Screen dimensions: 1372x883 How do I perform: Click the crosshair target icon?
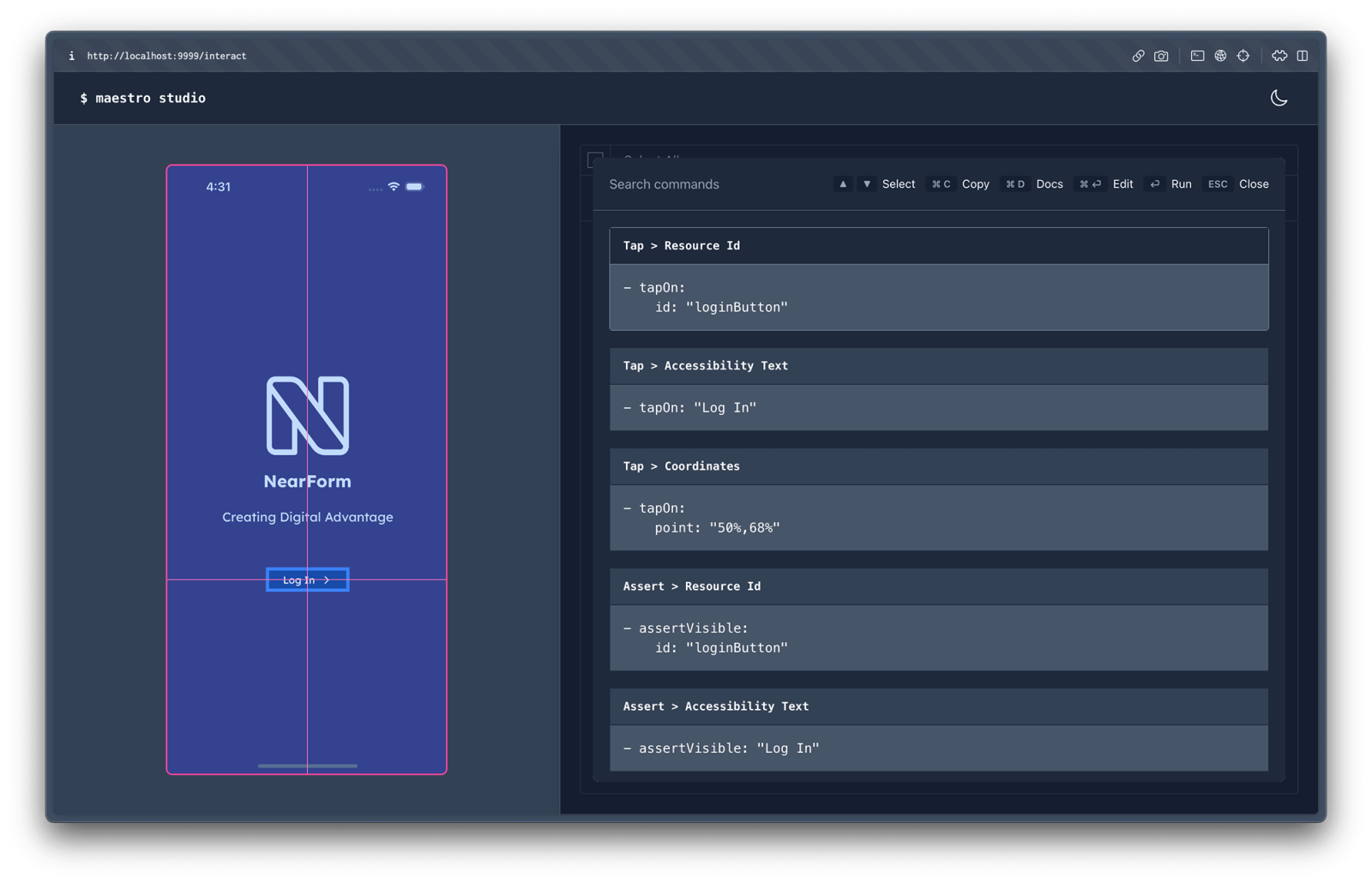tap(1243, 56)
